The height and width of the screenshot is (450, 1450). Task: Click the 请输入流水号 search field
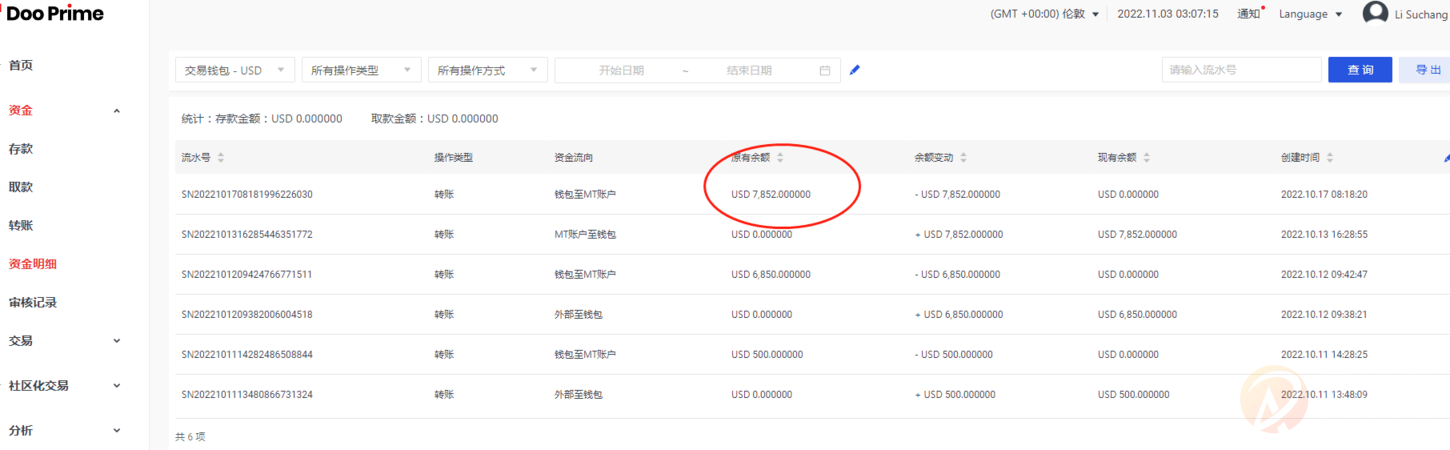(x=1241, y=70)
